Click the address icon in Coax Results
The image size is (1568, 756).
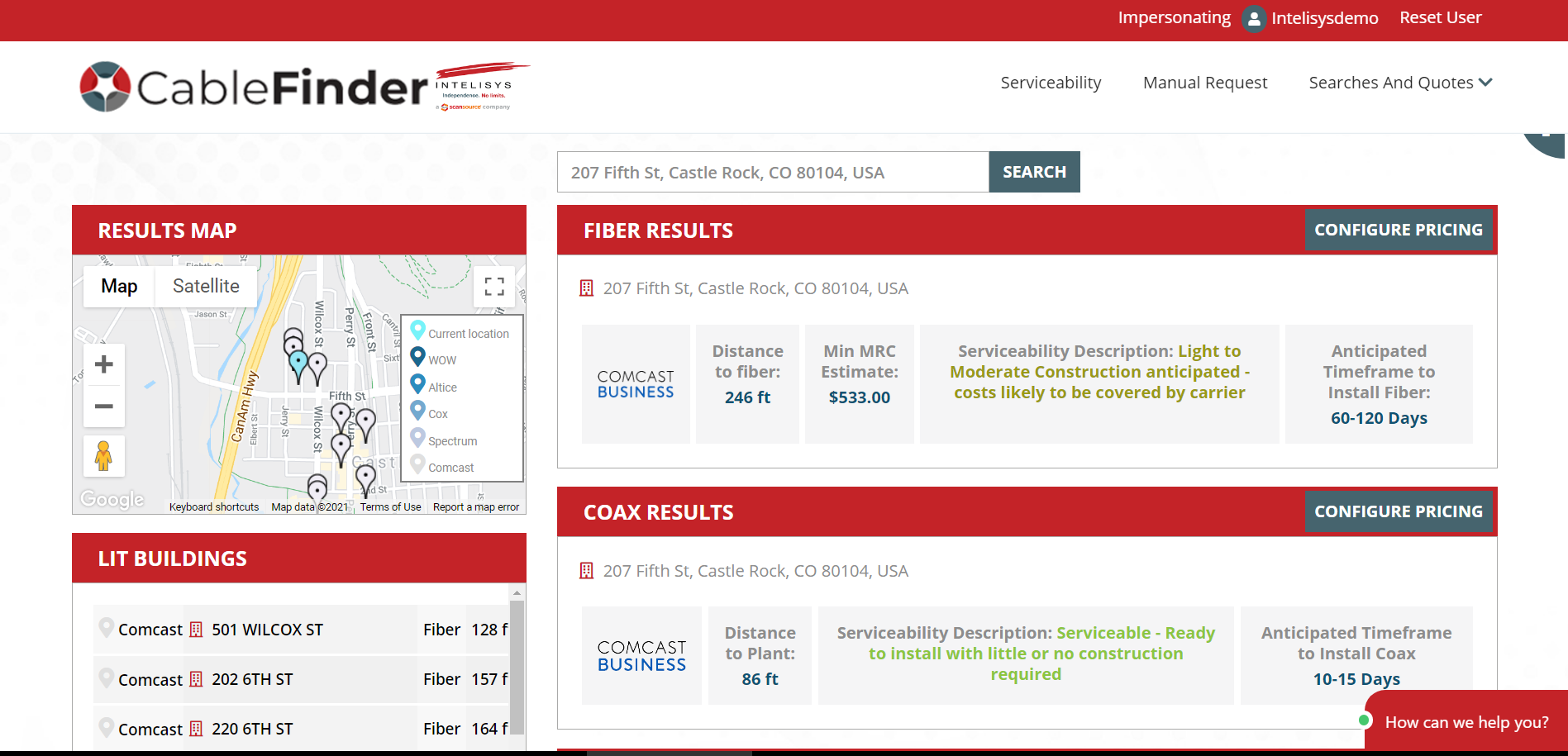pyautogui.click(x=588, y=570)
